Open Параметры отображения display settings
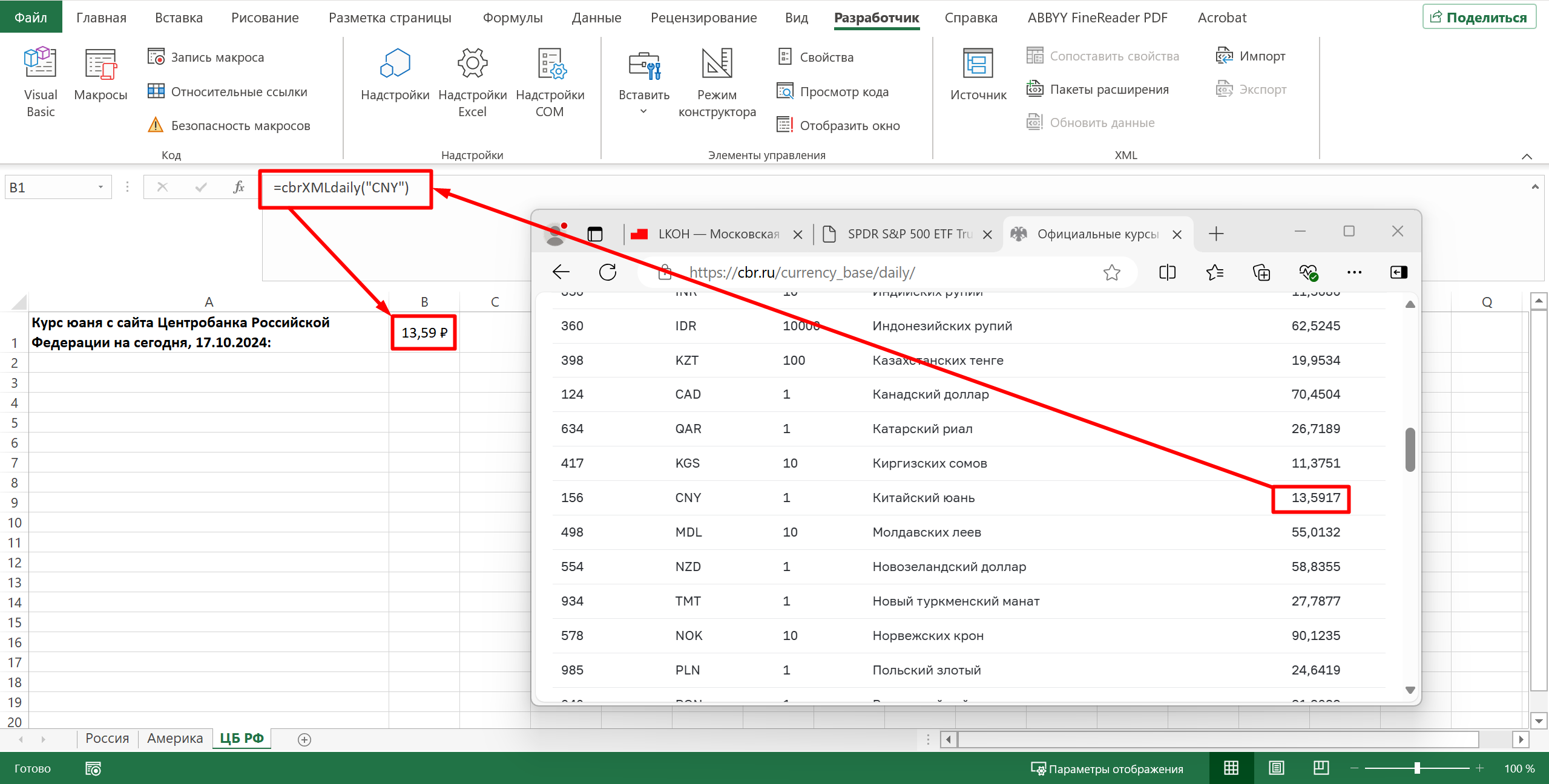 pos(1107,769)
